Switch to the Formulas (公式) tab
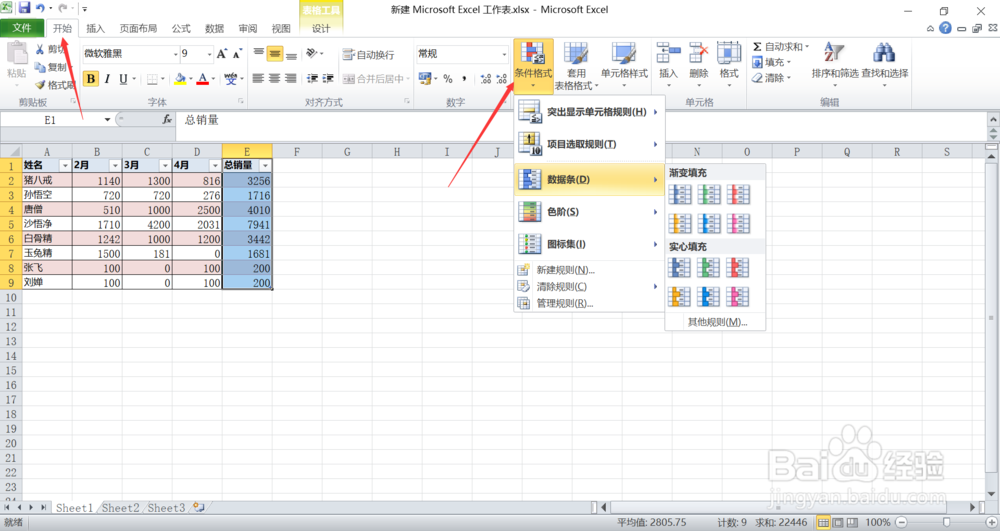1000x531 pixels. point(181,29)
